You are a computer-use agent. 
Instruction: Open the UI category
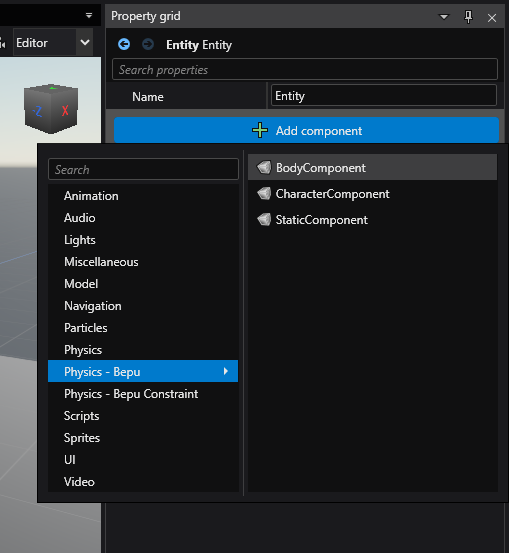143,460
